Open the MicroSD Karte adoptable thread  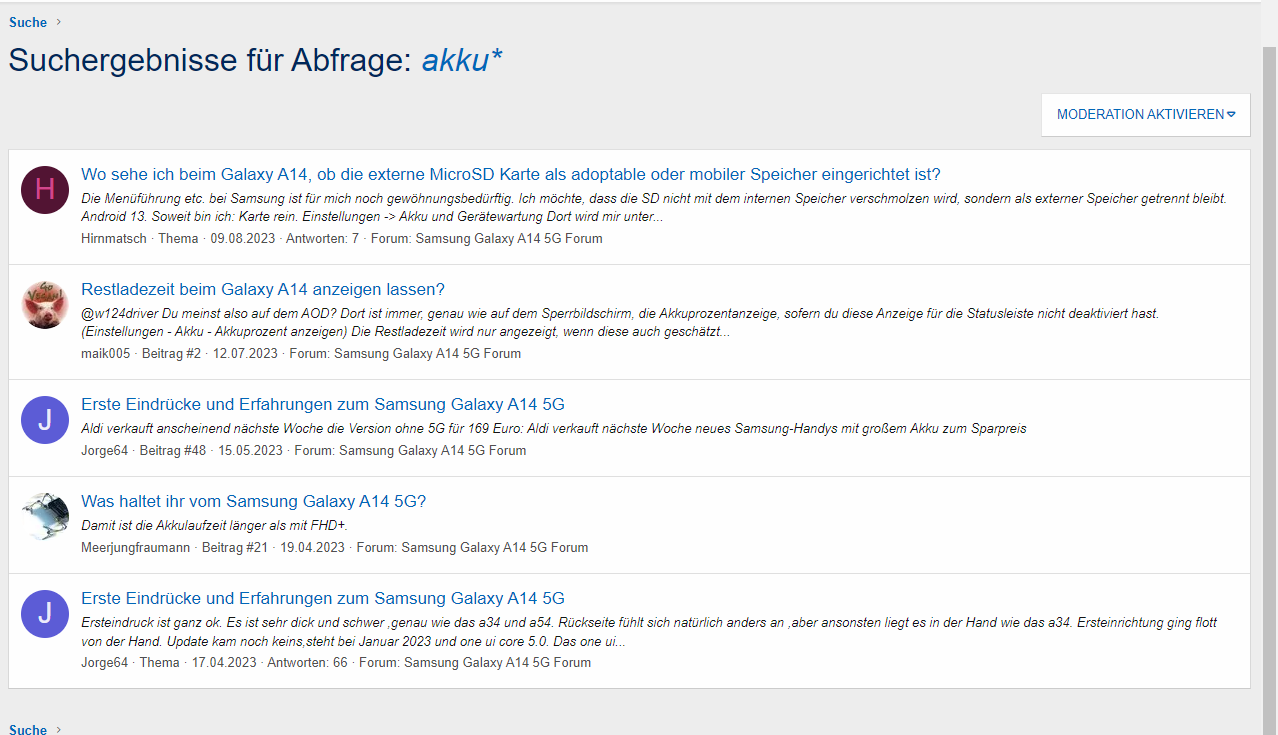[x=510, y=174]
